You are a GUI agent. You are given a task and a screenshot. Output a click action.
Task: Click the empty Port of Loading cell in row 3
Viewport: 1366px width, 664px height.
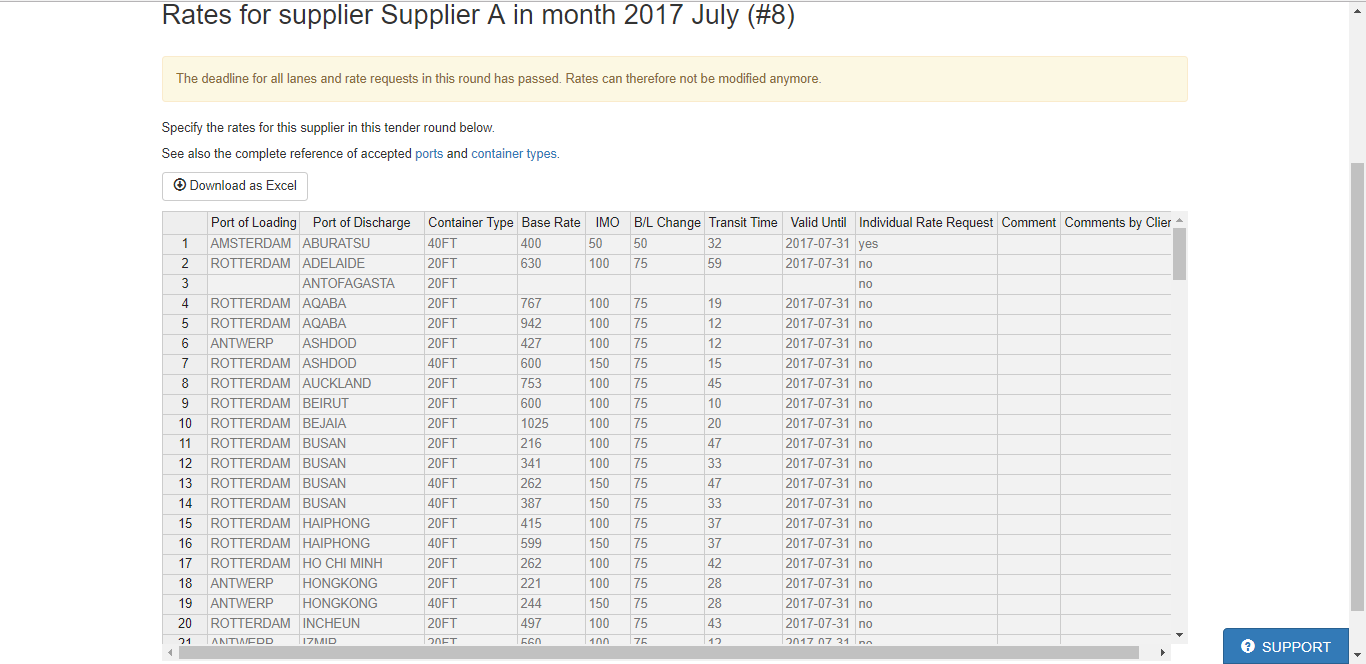[253, 283]
